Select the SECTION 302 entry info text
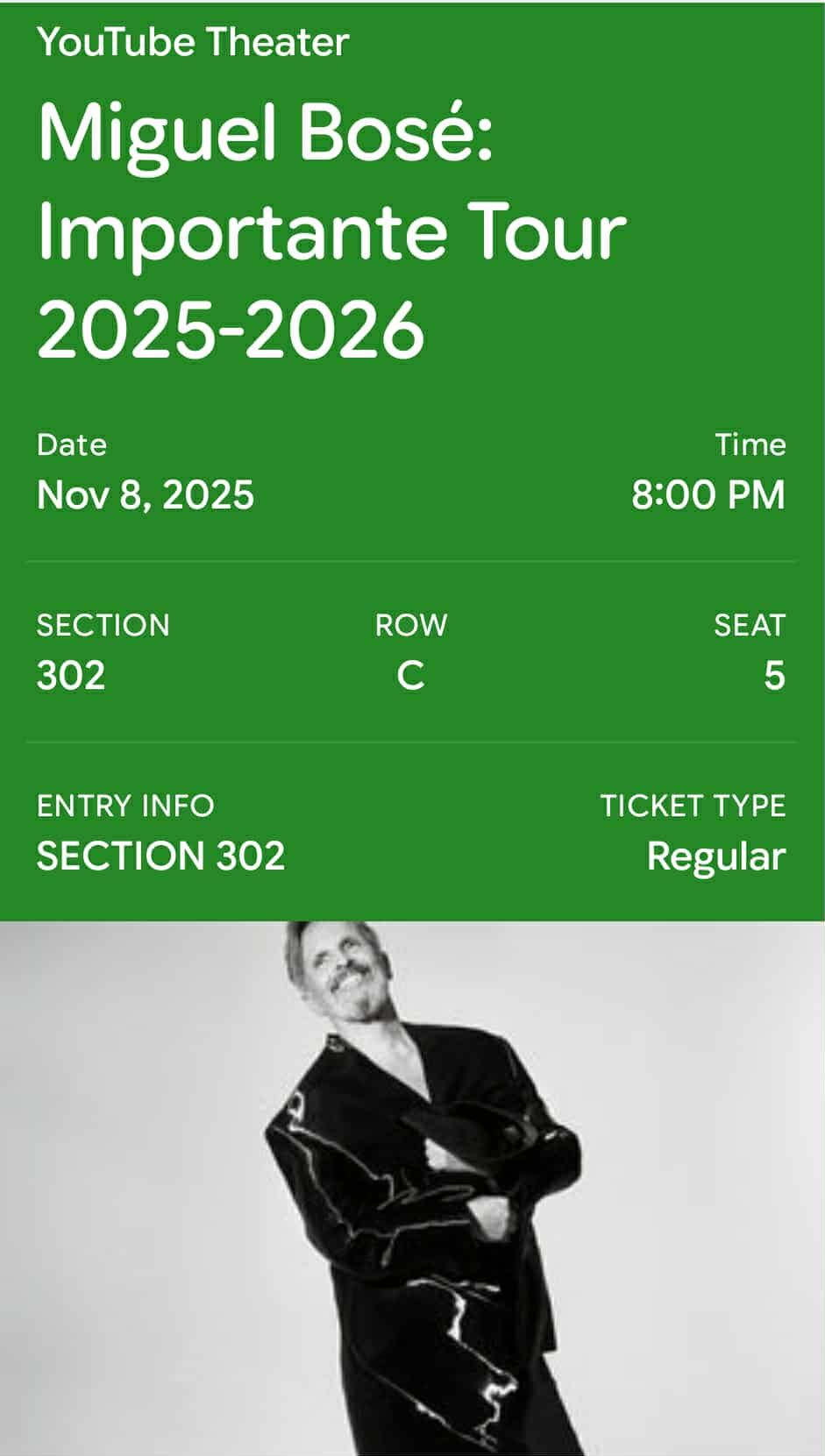 (161, 856)
